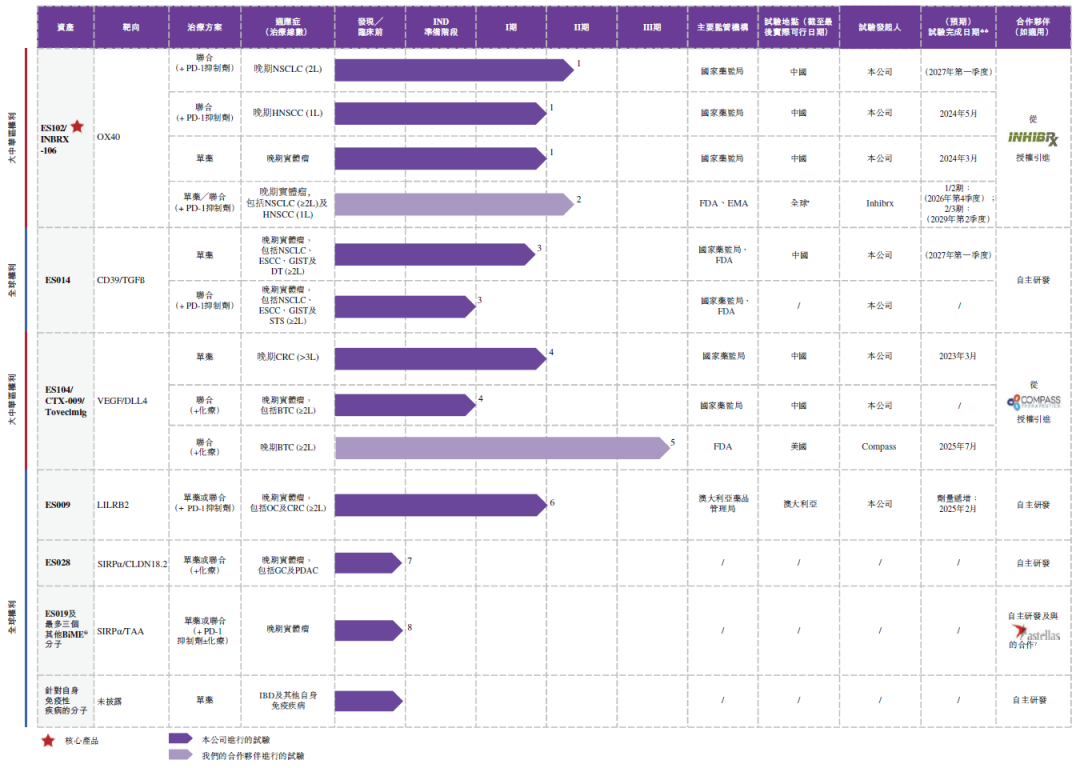Viewport: 1080px width, 768px height.
Task: Click the Compass Therapeutics logo
Action: pos(1033,401)
